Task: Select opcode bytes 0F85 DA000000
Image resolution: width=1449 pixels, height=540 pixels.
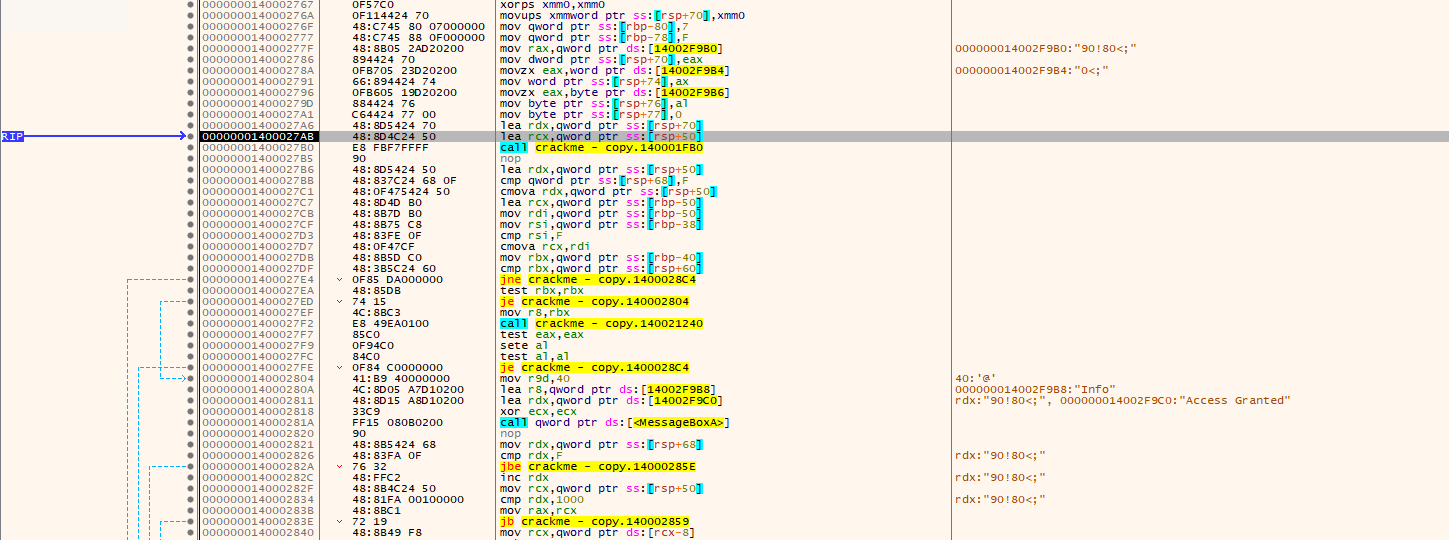Action: pyautogui.click(x=397, y=279)
